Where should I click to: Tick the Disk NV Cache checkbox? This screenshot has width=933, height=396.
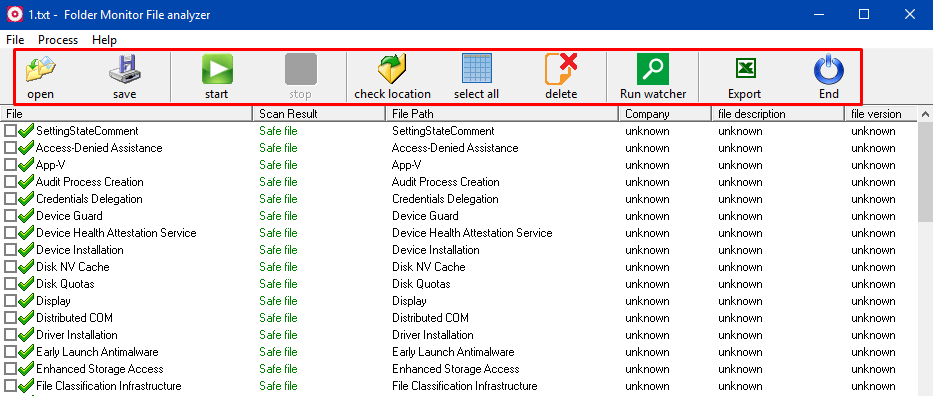coord(10,267)
